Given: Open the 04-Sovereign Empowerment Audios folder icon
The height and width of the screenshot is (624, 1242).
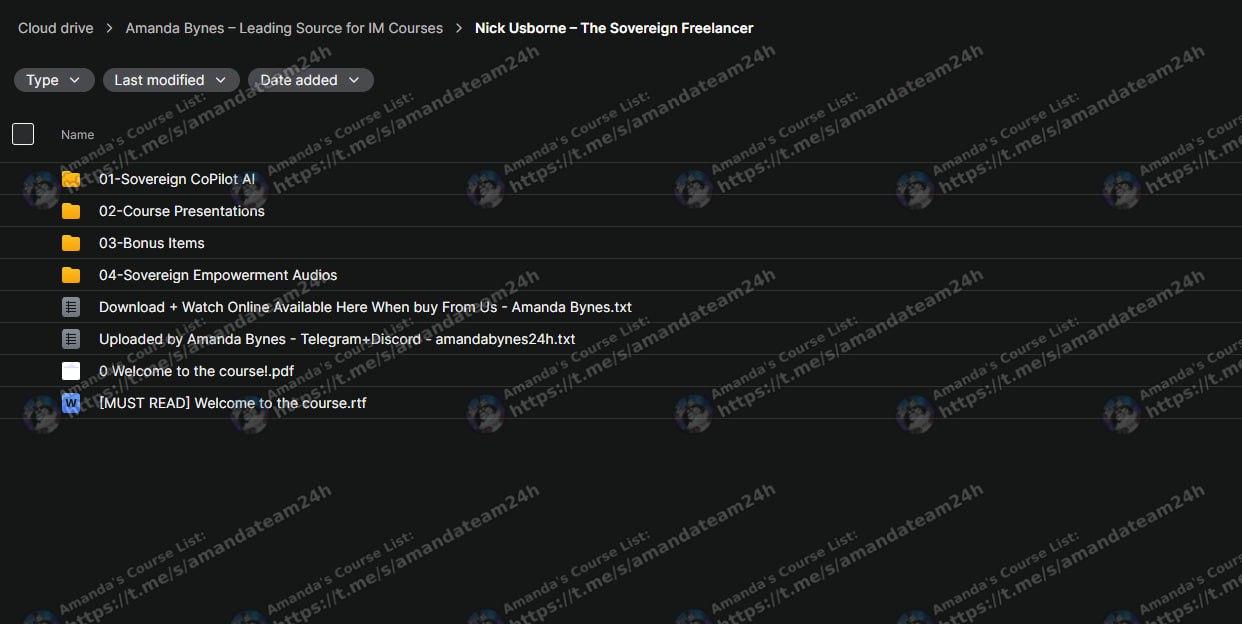Looking at the screenshot, I should click(71, 275).
